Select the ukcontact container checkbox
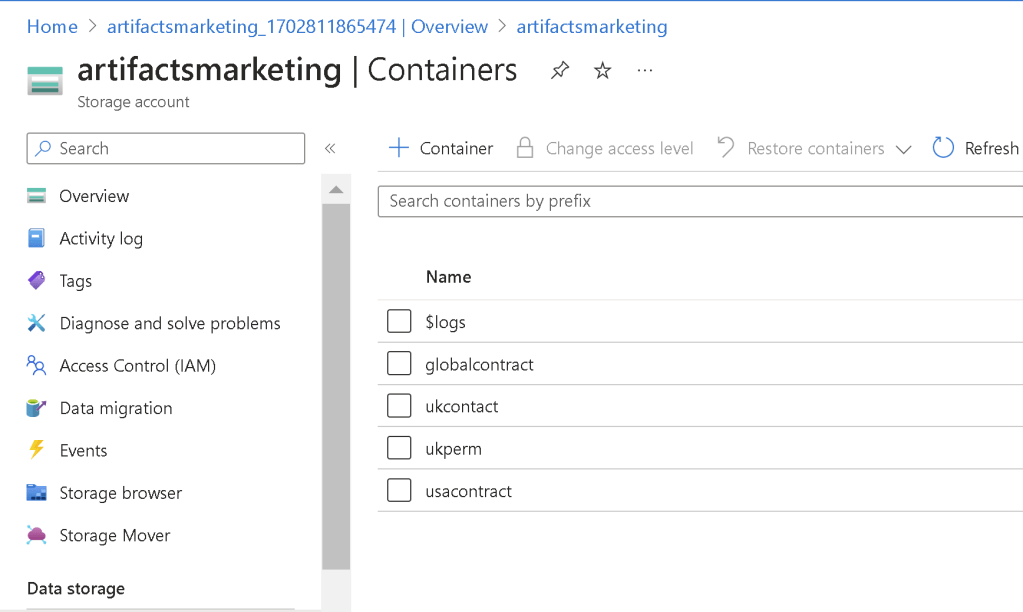Screen dimensions: 1023x612 (399, 406)
